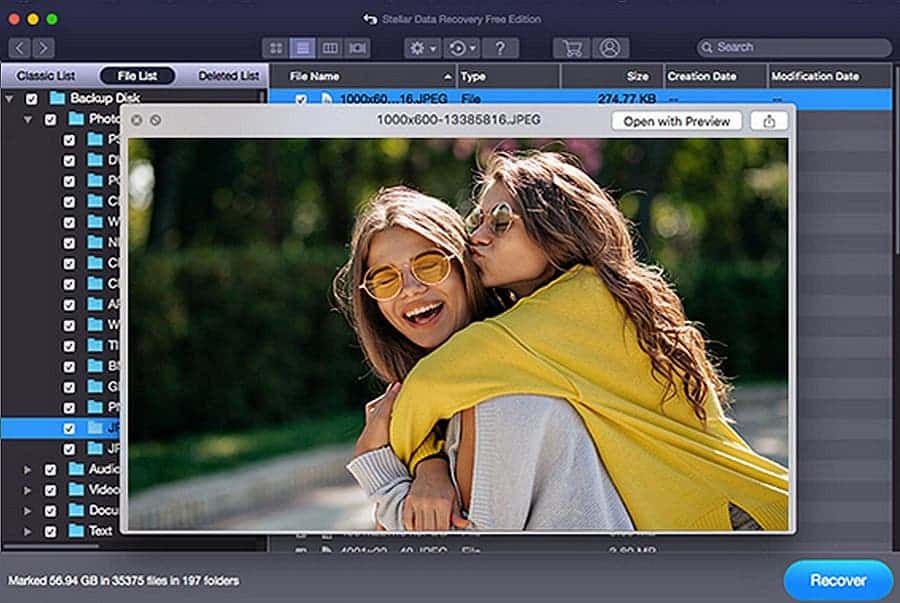Select the 1000x60...16.JPEG file row

tap(580, 98)
